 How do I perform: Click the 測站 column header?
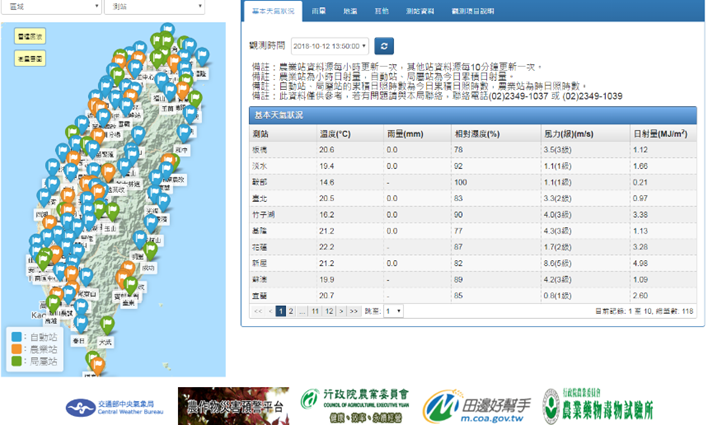(x=283, y=134)
